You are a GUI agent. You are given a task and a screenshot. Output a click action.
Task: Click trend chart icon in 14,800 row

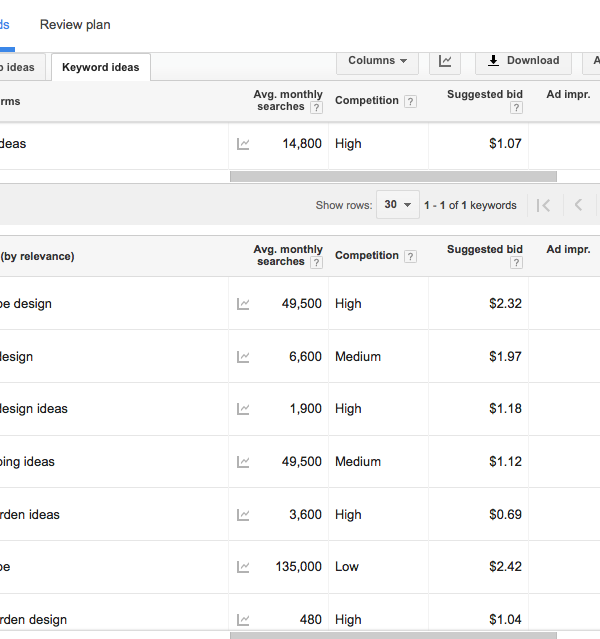click(243, 144)
